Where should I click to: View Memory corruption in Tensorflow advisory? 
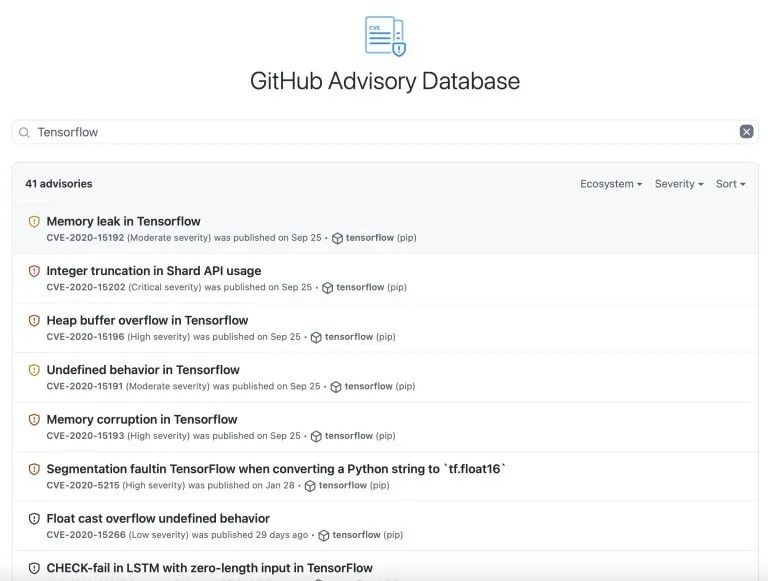pyautogui.click(x=141, y=419)
